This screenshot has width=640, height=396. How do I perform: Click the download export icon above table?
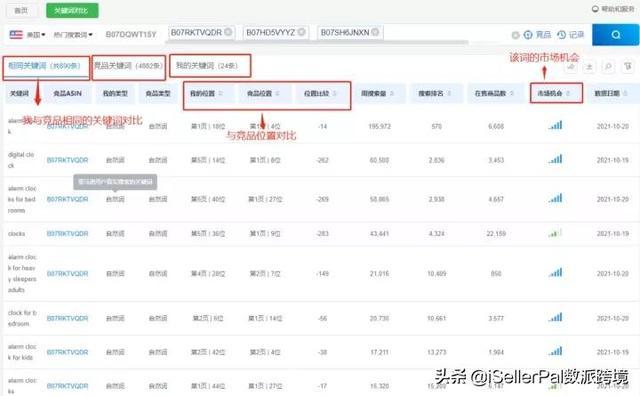point(589,67)
